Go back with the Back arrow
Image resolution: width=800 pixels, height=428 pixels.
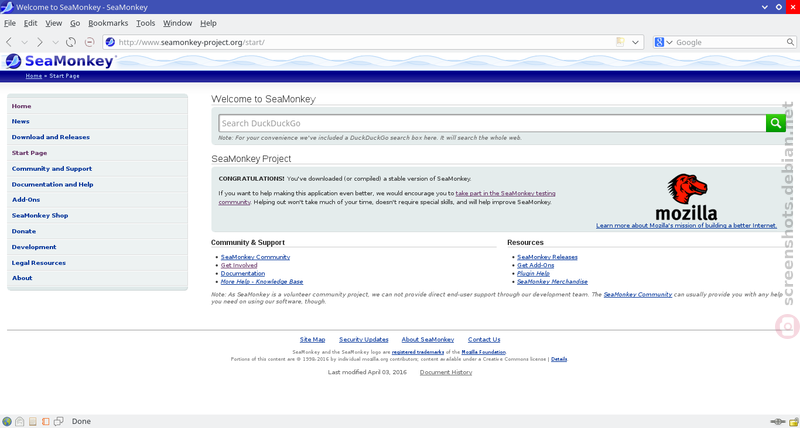9,42
